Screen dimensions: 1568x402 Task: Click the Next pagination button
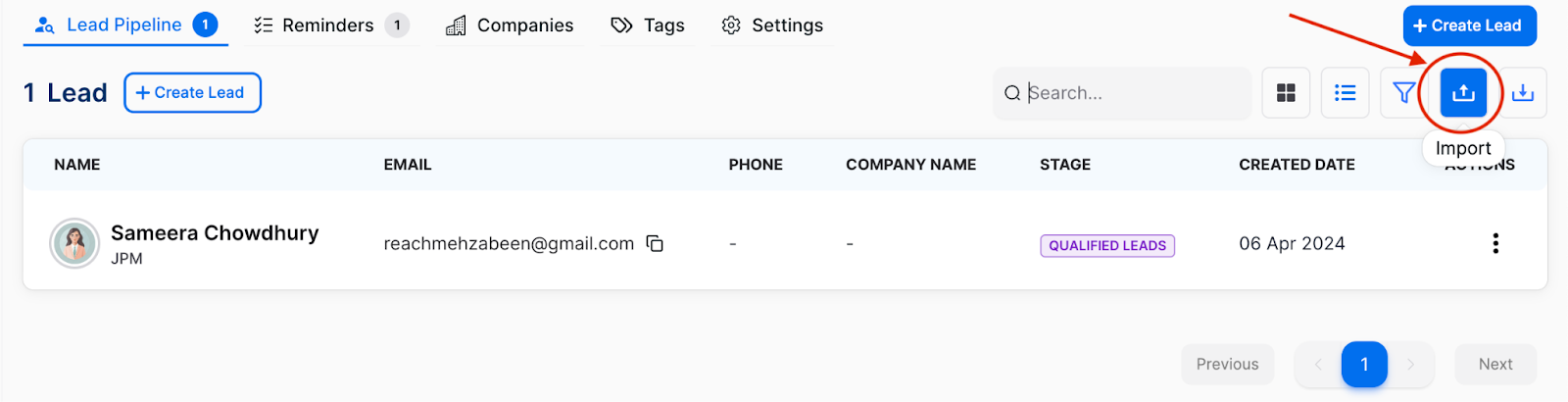pyautogui.click(x=1495, y=364)
